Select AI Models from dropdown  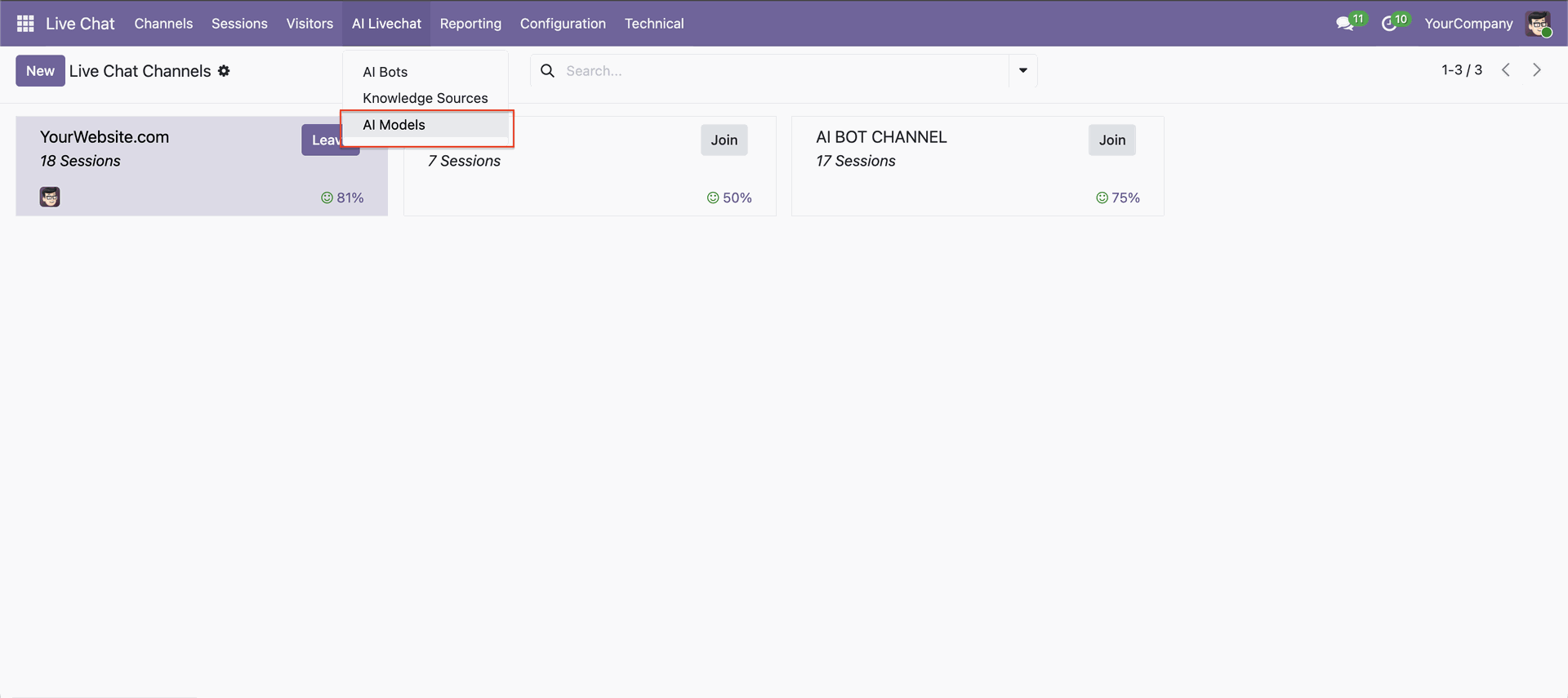(x=394, y=125)
